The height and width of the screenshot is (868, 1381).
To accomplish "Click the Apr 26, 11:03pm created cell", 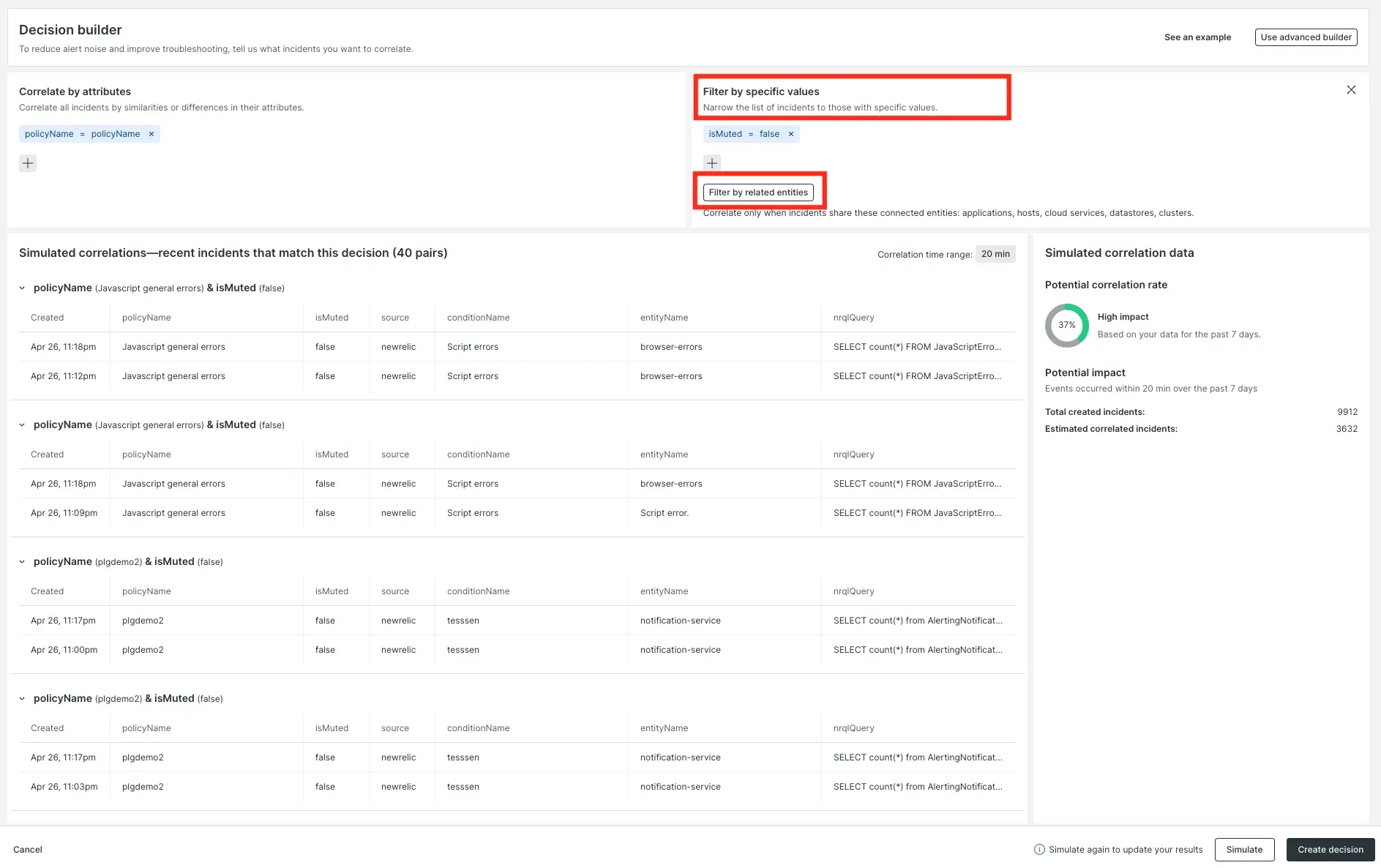I will click(64, 787).
